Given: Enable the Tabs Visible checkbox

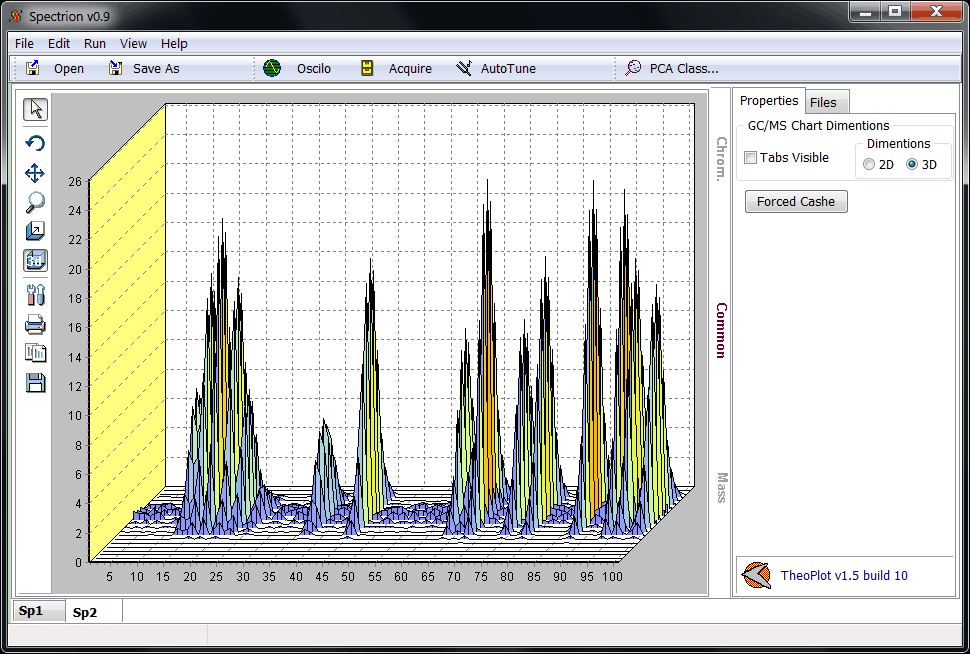Looking at the screenshot, I should click(x=751, y=158).
